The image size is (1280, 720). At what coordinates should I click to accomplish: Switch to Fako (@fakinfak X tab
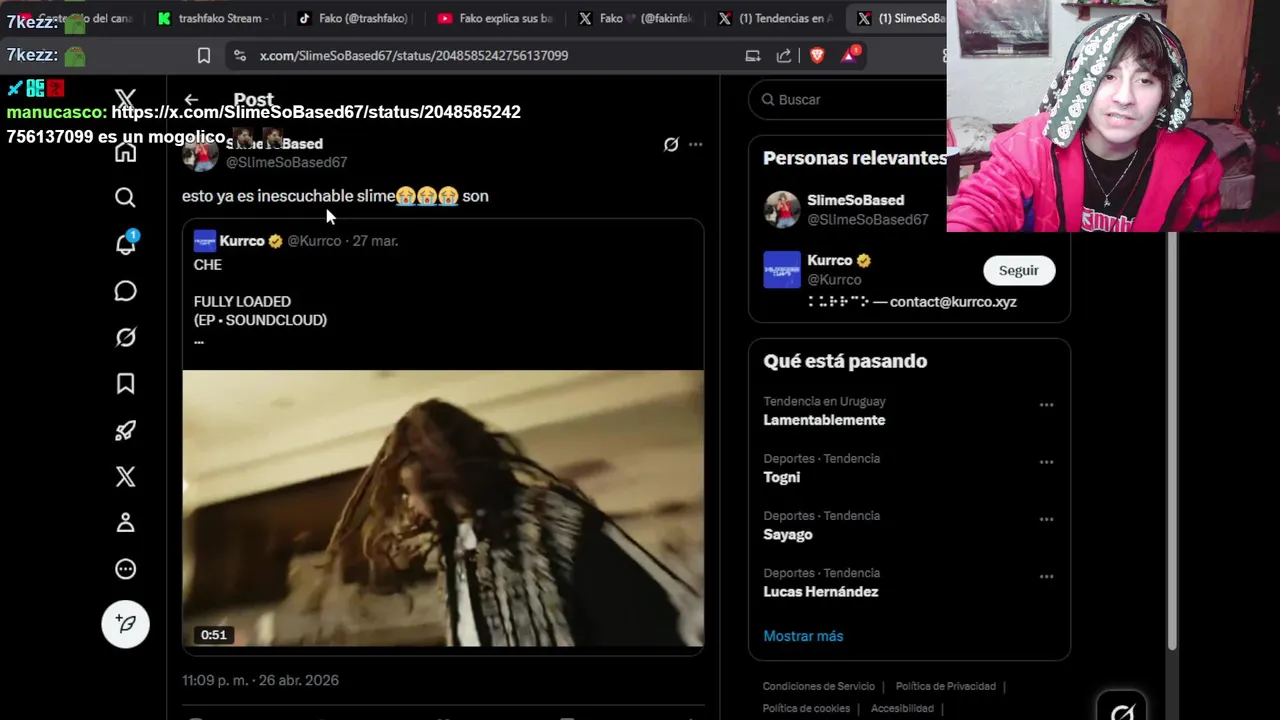[636, 18]
